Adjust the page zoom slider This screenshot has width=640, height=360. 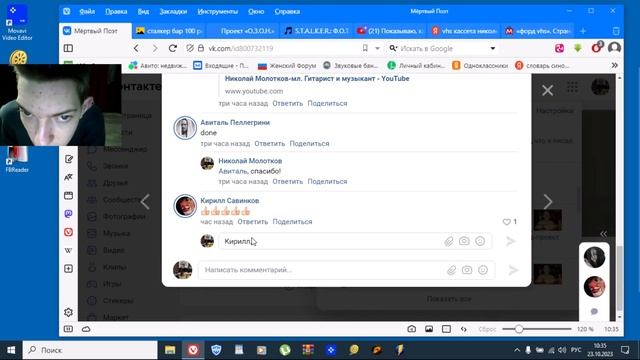537,329
